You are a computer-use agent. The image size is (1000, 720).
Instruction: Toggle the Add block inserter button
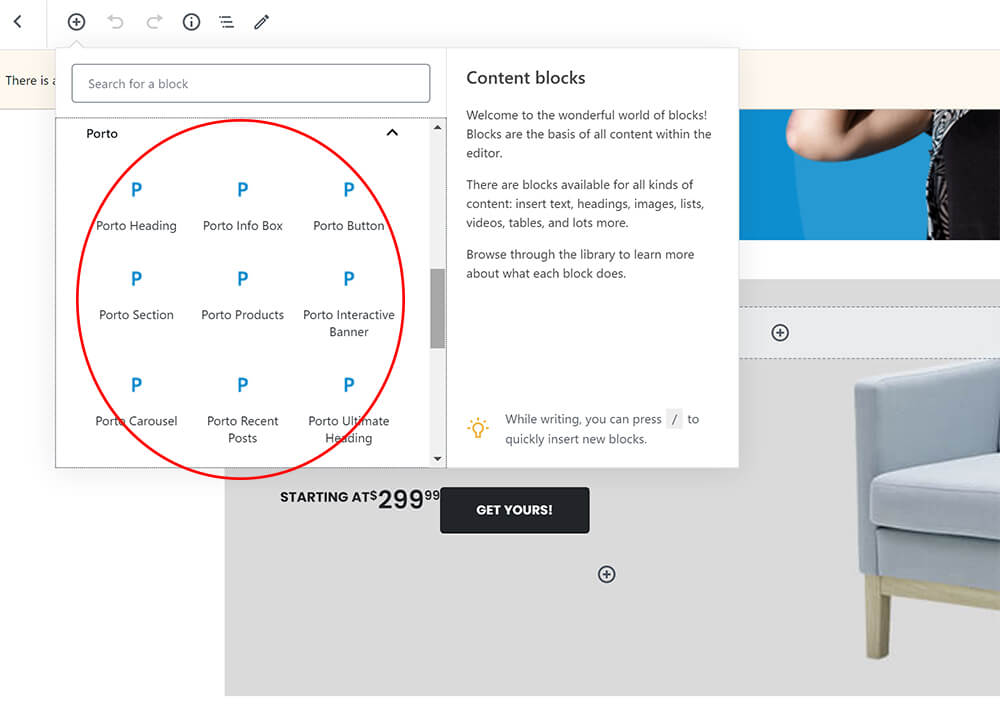tap(76, 22)
